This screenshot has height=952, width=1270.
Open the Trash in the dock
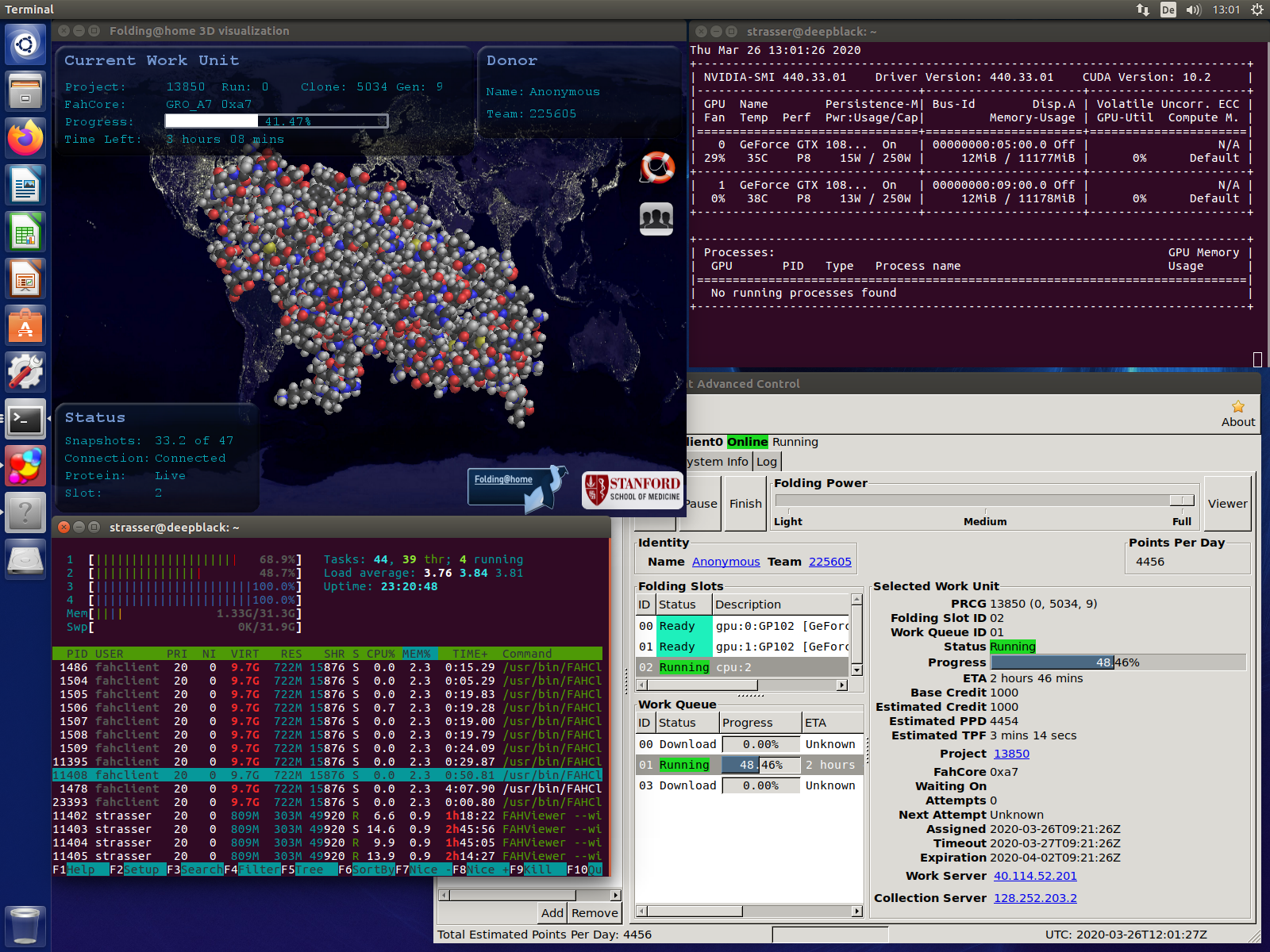click(x=25, y=925)
